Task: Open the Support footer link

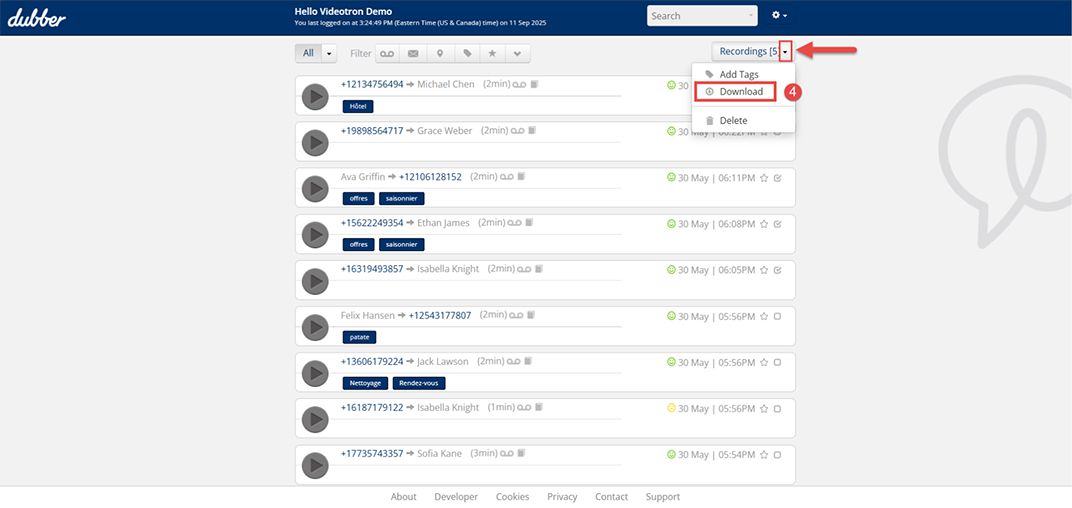Action: click(662, 497)
